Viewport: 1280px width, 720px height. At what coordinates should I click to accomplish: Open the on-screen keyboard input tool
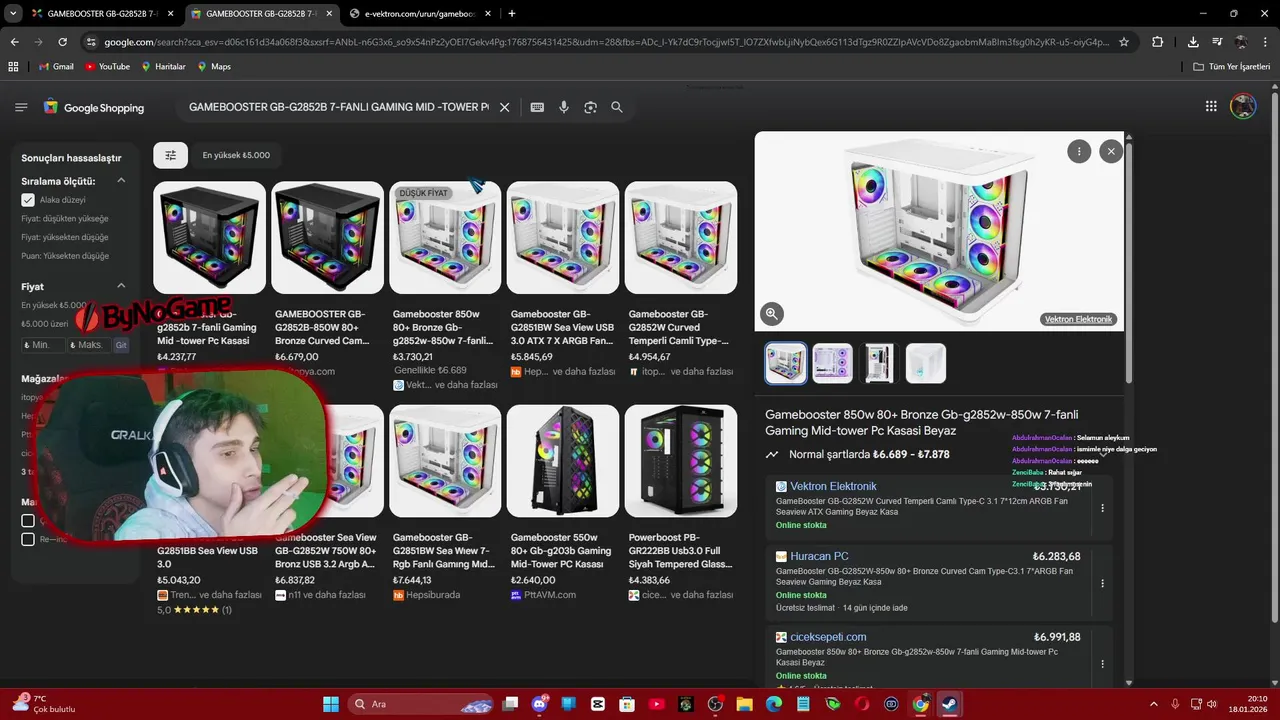tap(537, 107)
